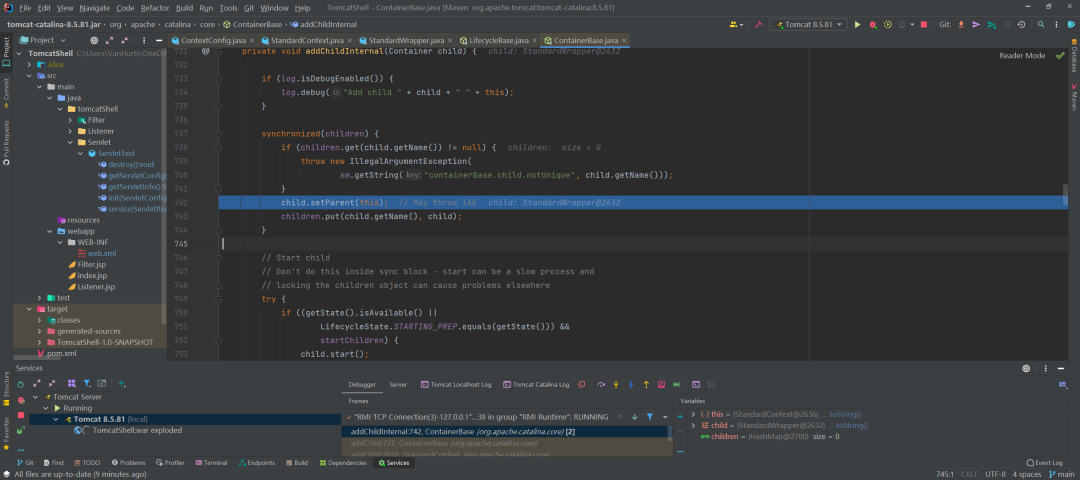Click the Debug Tomcat bug icon
Image resolution: width=1080 pixels, height=480 pixels.
pos(873,24)
